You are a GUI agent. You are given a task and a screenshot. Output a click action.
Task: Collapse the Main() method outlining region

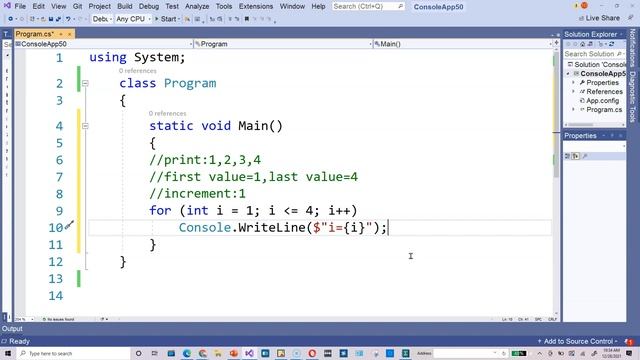point(85,126)
